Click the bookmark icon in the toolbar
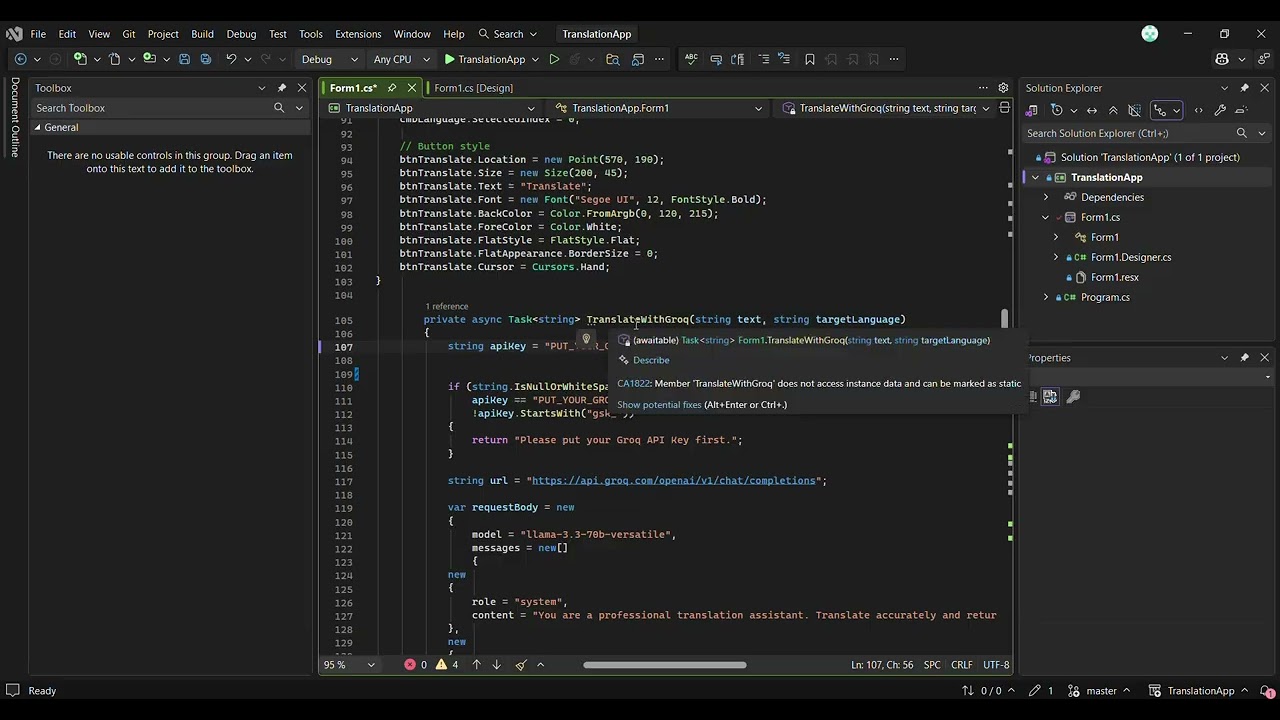Viewport: 1280px width, 720px height. click(810, 59)
